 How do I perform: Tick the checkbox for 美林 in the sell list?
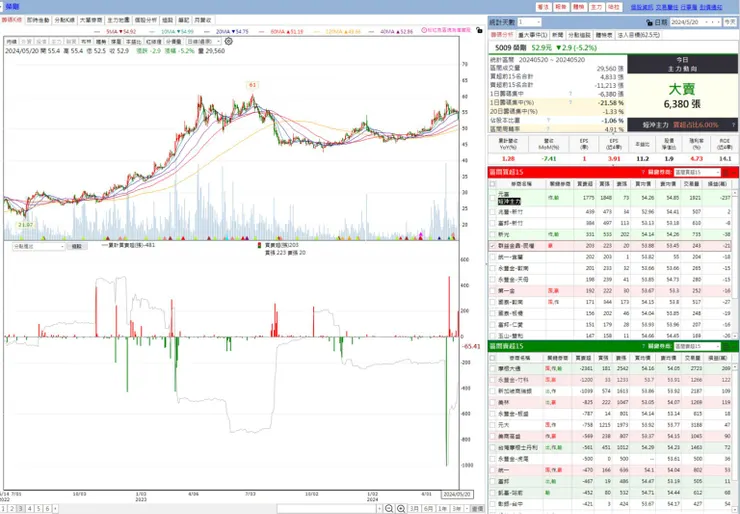point(493,402)
